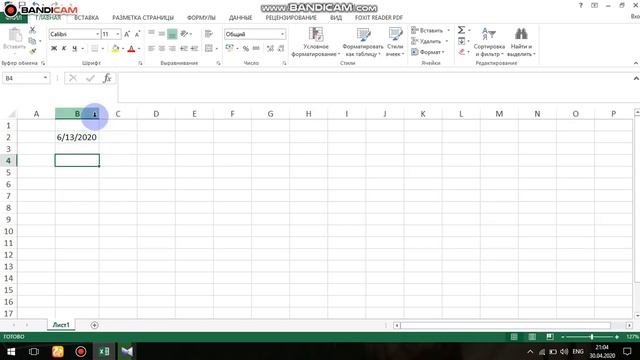
Task: Open the FOXIT READER PDF tab
Action: point(379,18)
